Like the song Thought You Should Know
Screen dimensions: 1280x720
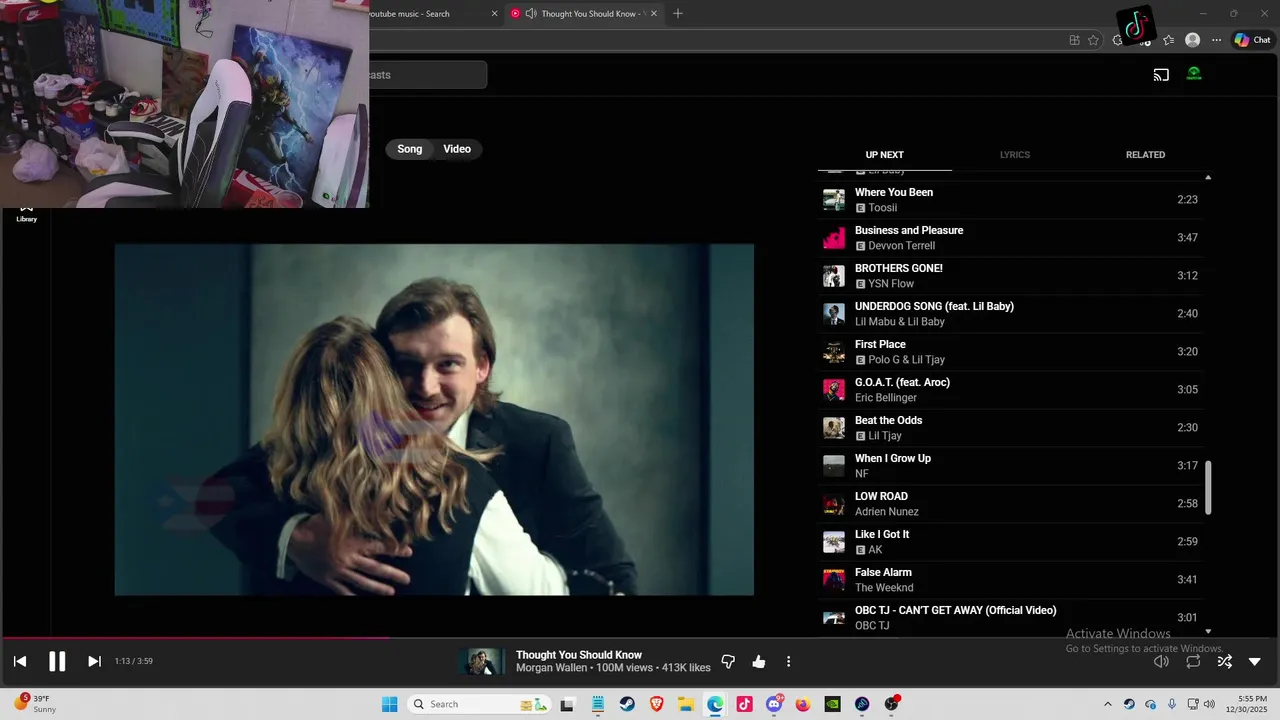click(x=759, y=661)
